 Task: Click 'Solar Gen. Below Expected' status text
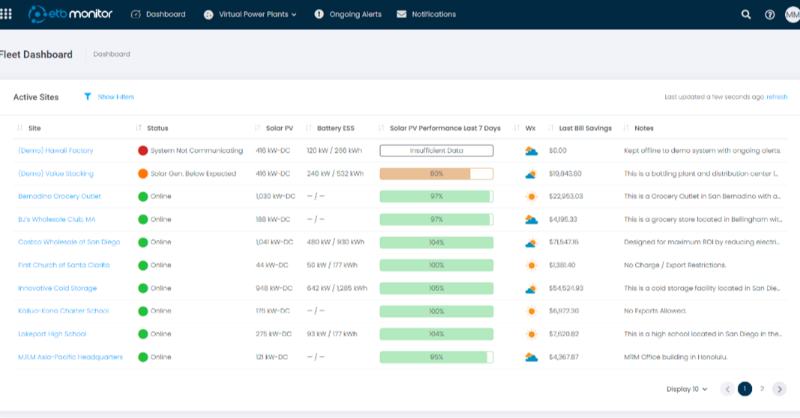[193, 174]
